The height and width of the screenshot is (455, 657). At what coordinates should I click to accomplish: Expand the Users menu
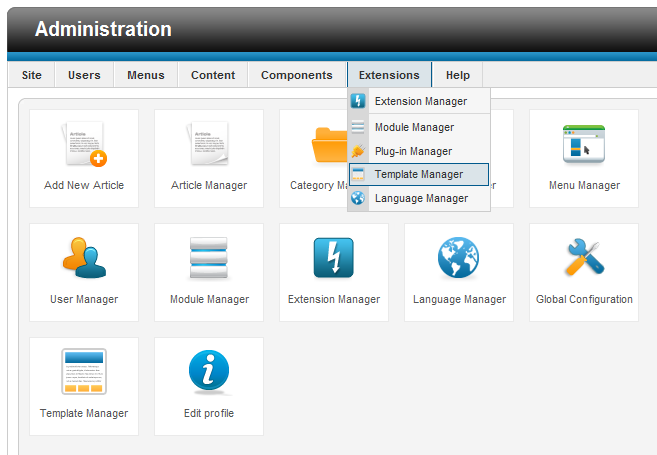point(84,75)
